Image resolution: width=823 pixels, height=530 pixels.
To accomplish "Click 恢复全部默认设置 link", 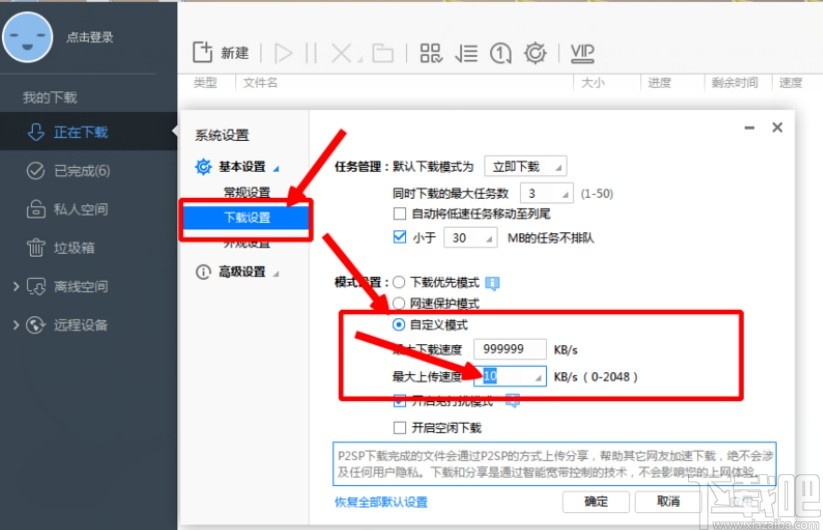I will point(381,502).
